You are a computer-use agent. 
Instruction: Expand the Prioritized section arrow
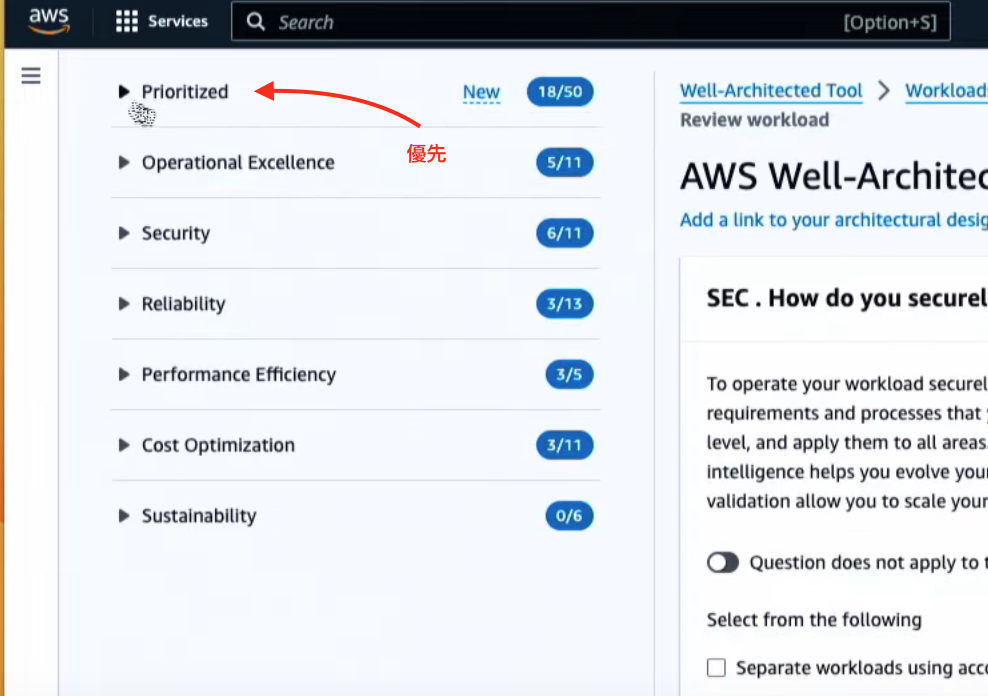coord(124,92)
